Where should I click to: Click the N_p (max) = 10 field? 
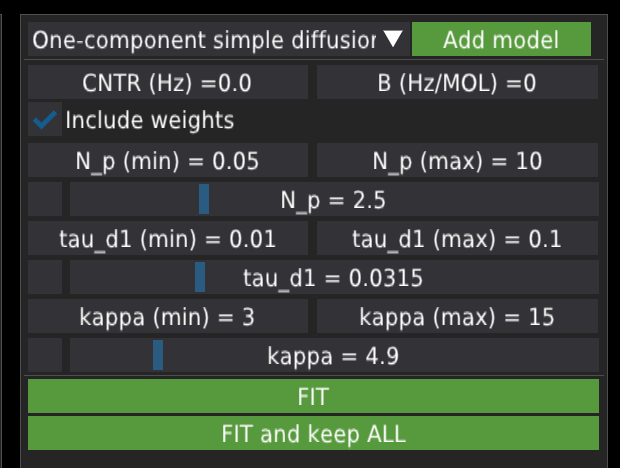[457, 161]
